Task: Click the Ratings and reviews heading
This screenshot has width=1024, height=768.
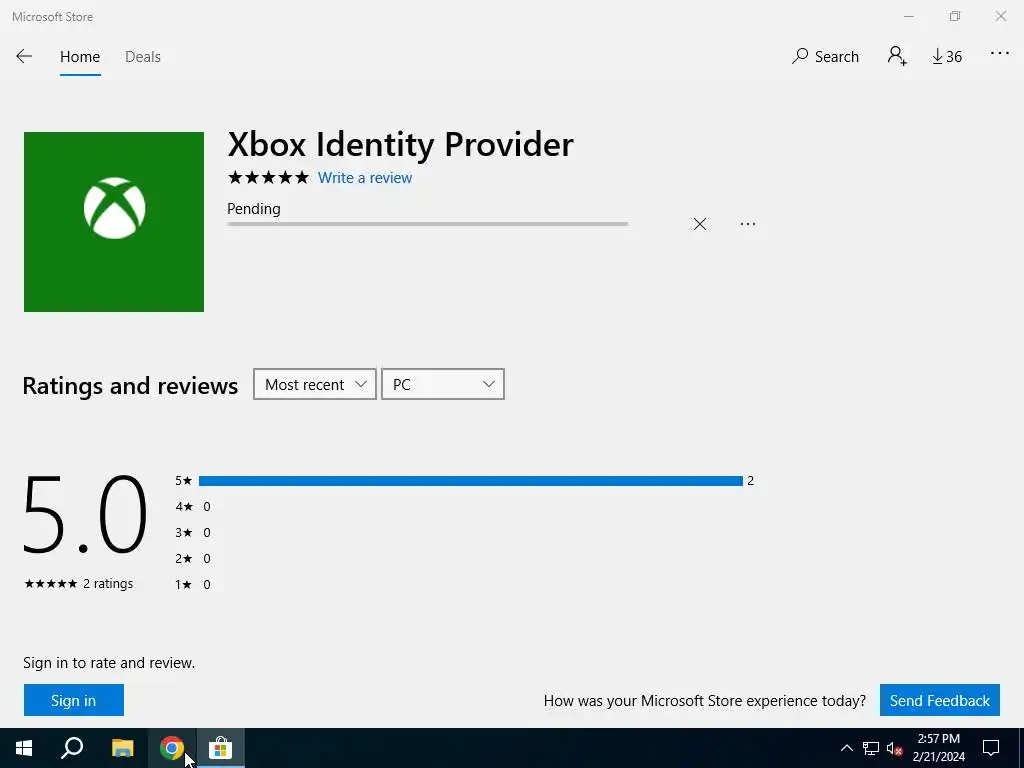Action: (131, 385)
